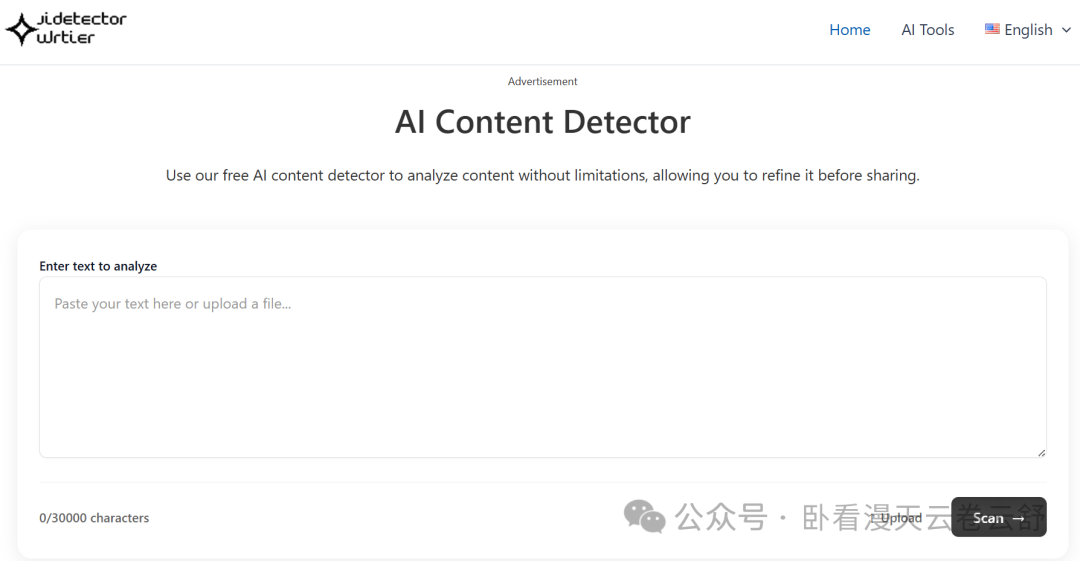
Task: Open the English language dropdown
Action: (x=1028, y=30)
